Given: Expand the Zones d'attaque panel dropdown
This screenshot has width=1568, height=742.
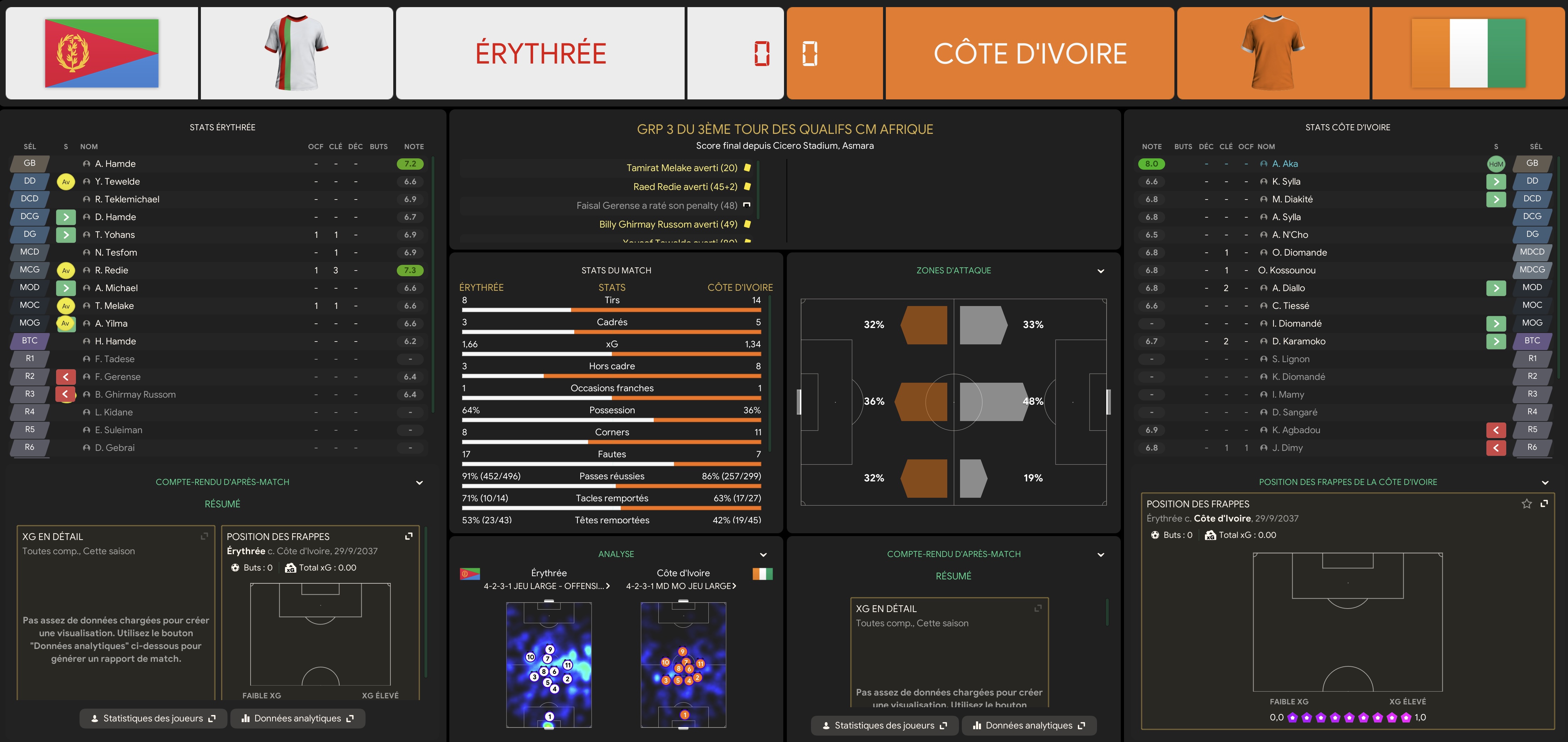Looking at the screenshot, I should 1101,271.
